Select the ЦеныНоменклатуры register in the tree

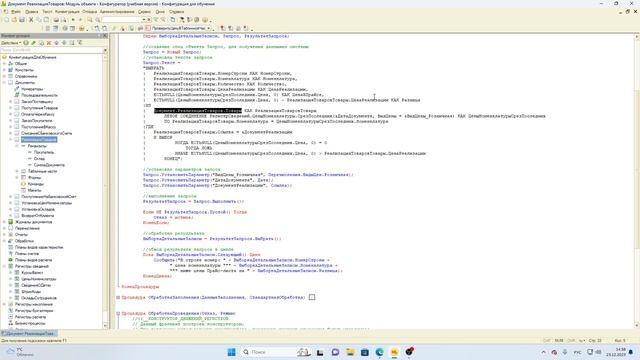click(x=38, y=279)
